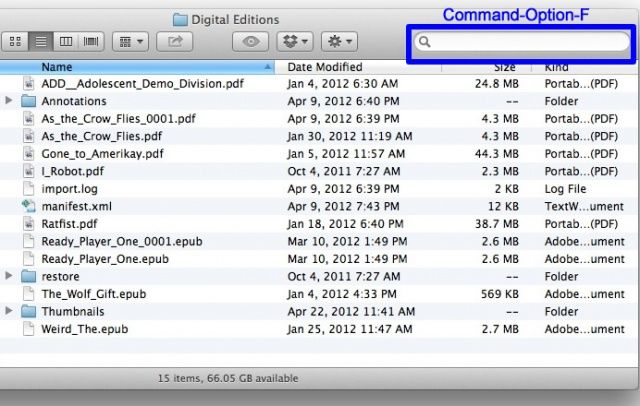This screenshot has width=640, height=406.
Task: Switch to list view mode
Action: pos(42,42)
